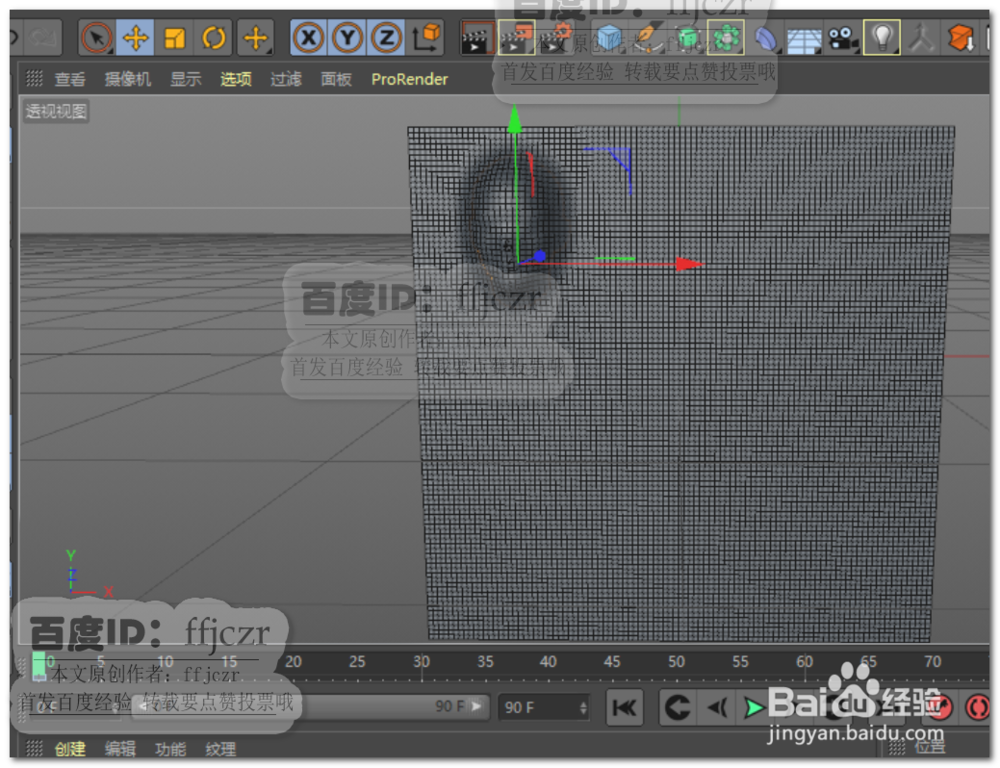1000x768 pixels.
Task: Click the autokeying red circular button
Action: pyautogui.click(x=978, y=707)
